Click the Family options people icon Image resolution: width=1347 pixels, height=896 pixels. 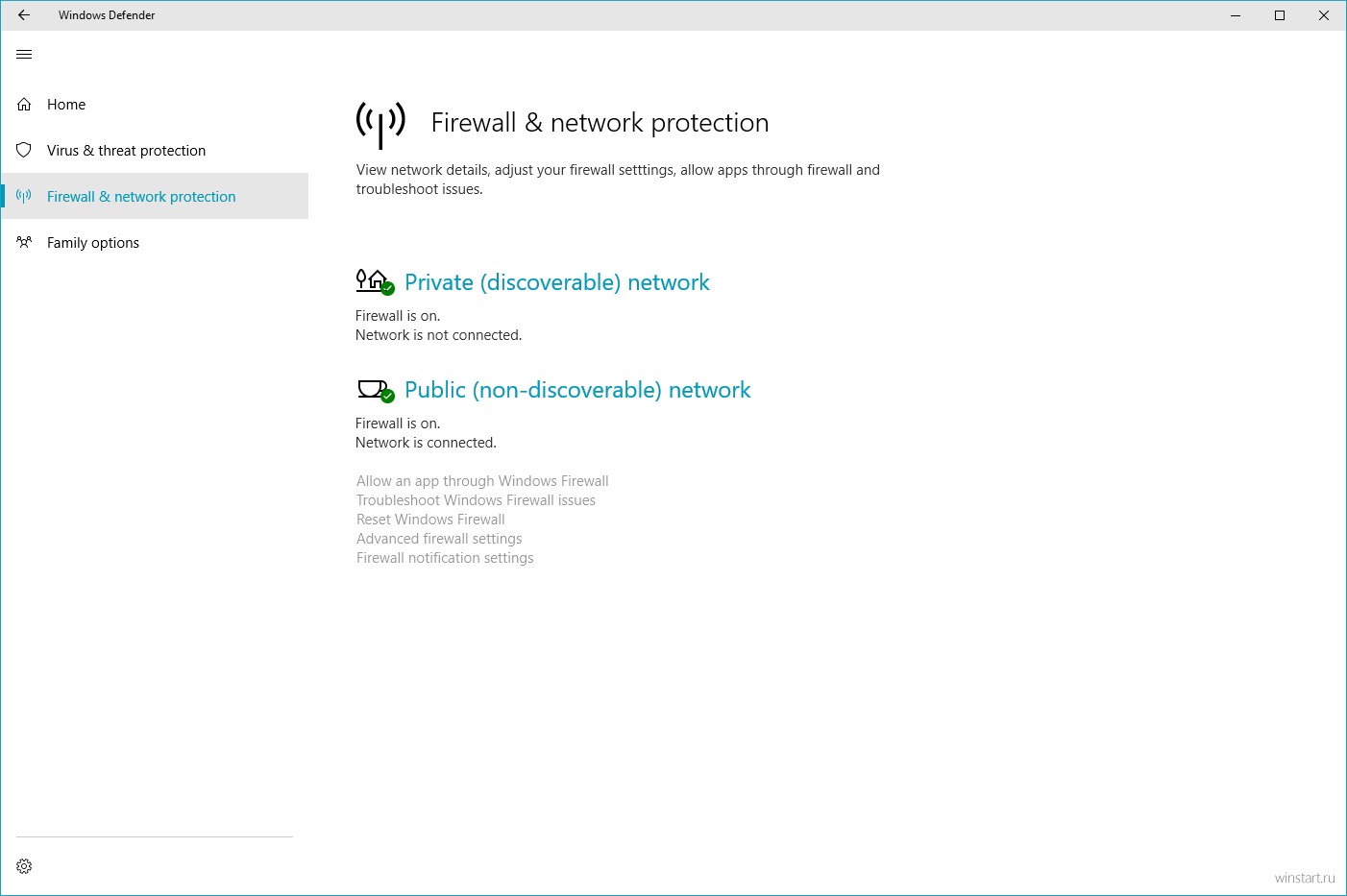pyautogui.click(x=24, y=243)
